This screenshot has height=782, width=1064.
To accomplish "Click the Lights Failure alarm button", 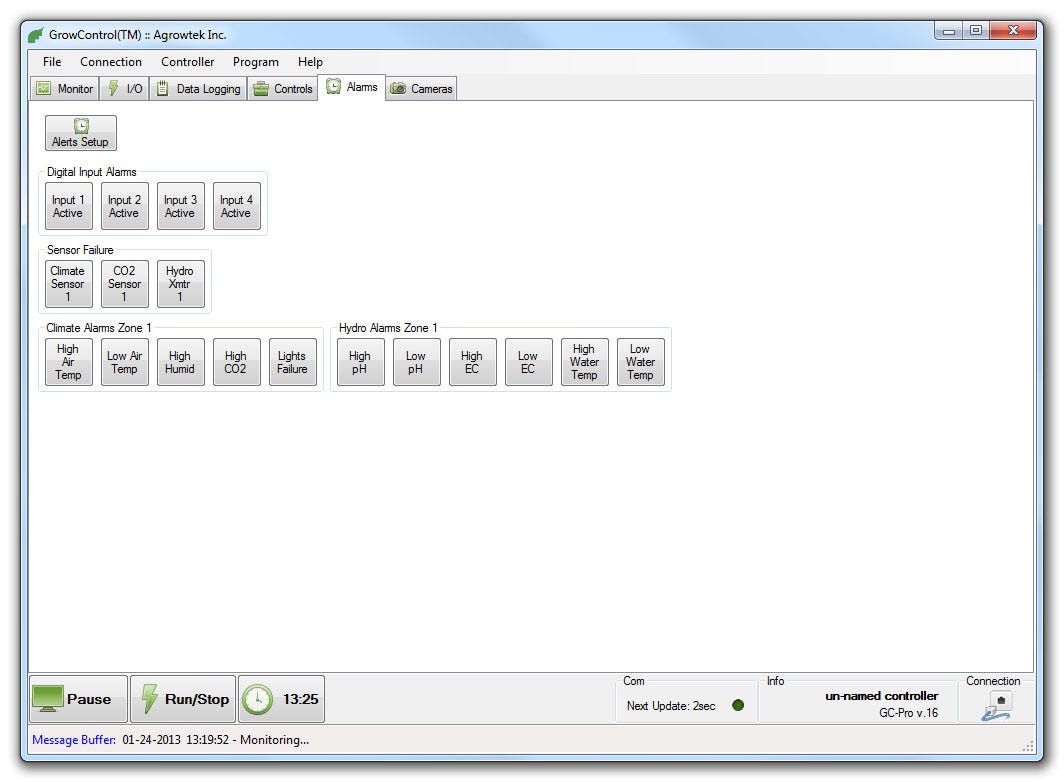I will pyautogui.click(x=292, y=362).
